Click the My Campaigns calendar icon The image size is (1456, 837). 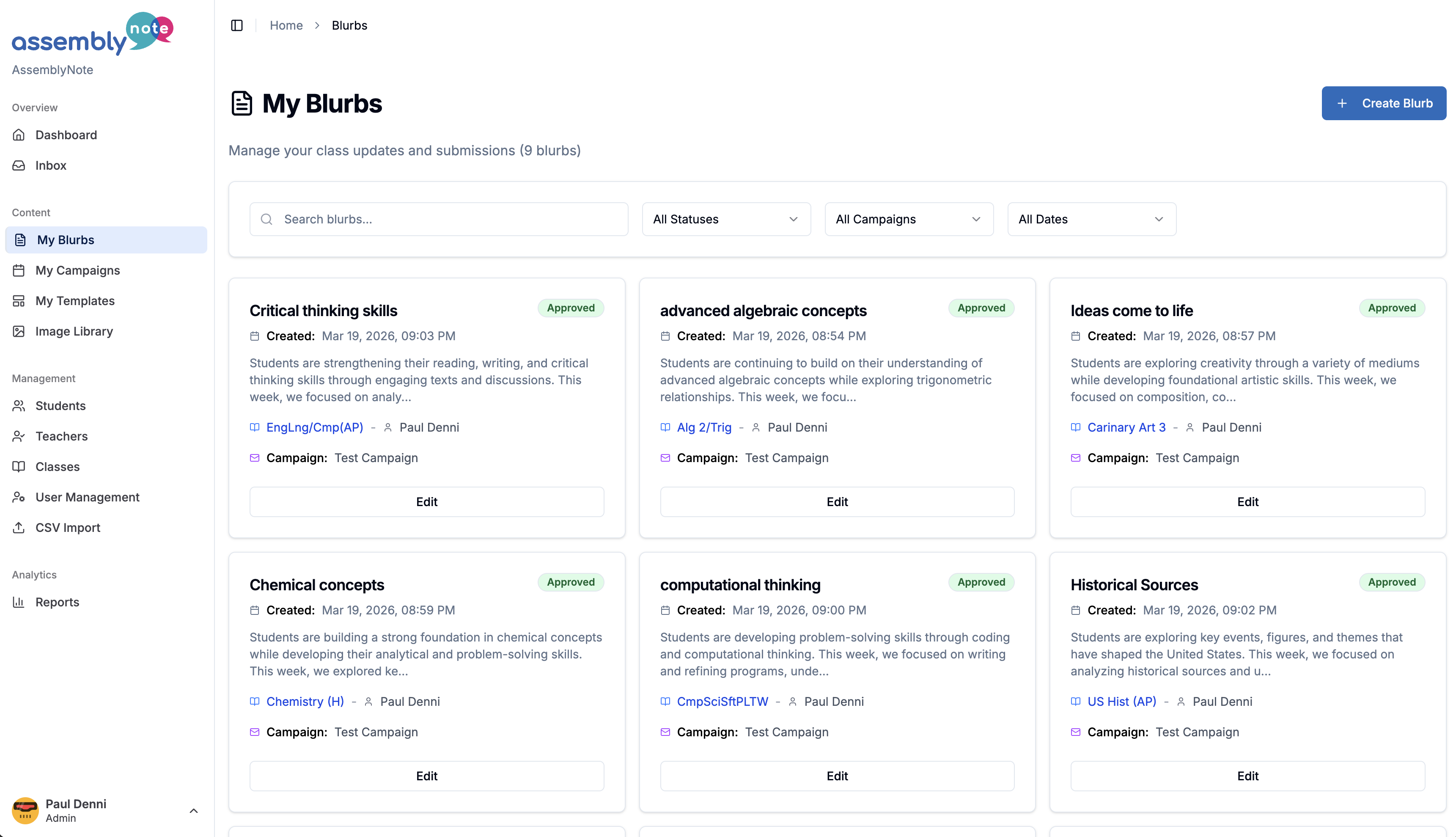coord(19,270)
